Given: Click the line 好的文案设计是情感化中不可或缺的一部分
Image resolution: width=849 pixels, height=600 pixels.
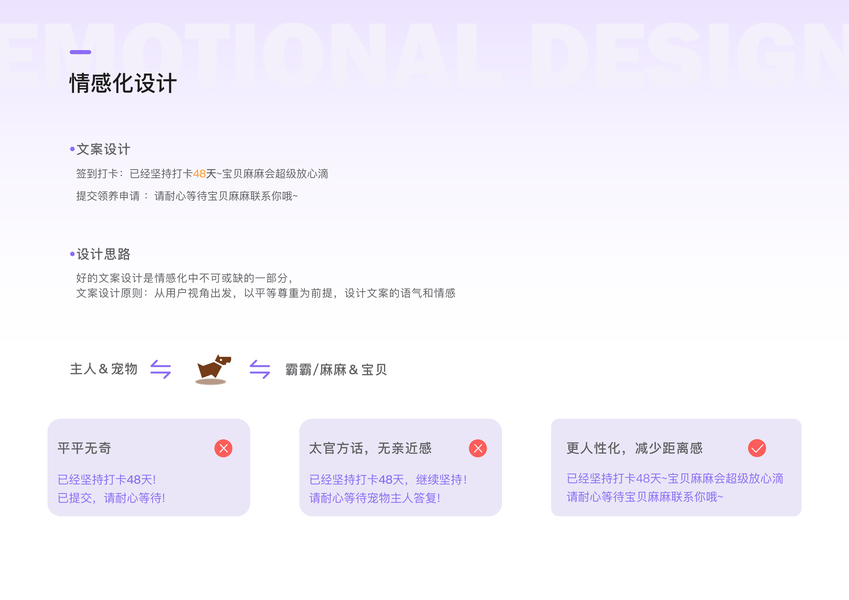Looking at the screenshot, I should coord(185,278).
